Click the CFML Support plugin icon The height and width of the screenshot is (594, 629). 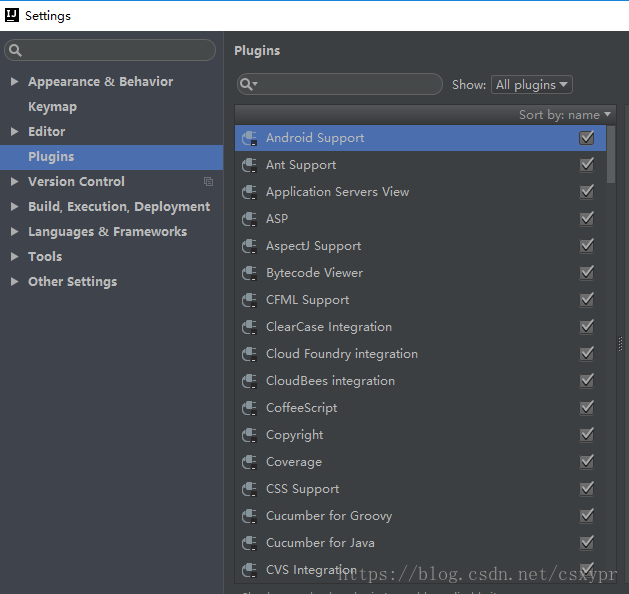[x=249, y=300]
